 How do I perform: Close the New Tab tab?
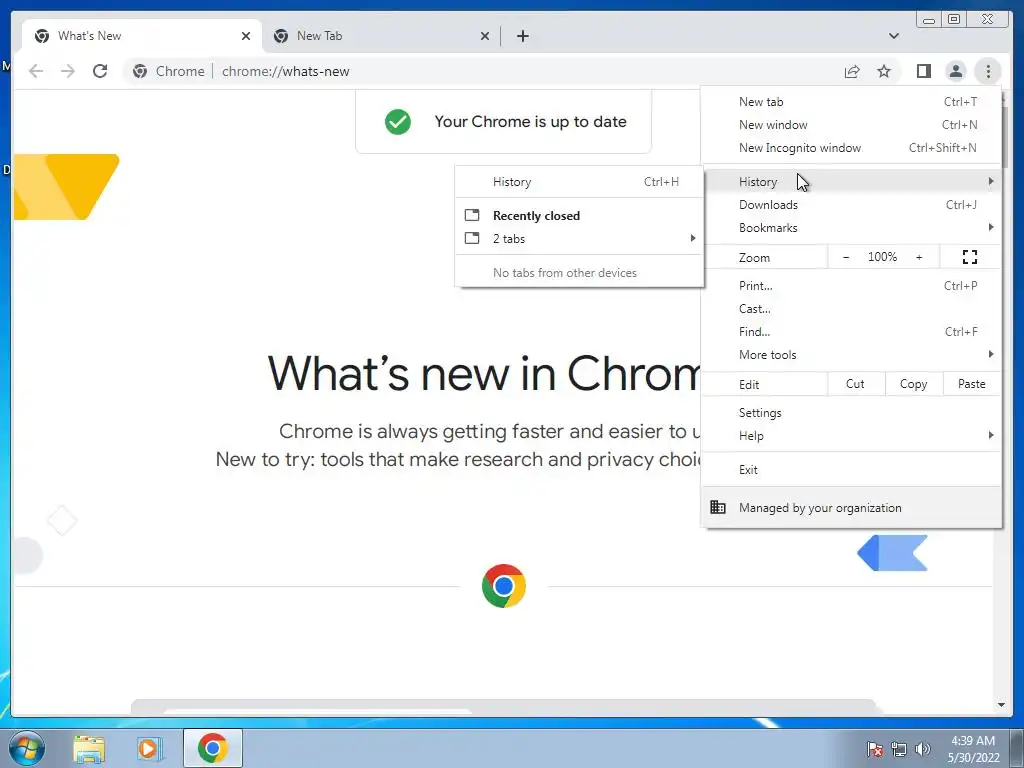(485, 36)
